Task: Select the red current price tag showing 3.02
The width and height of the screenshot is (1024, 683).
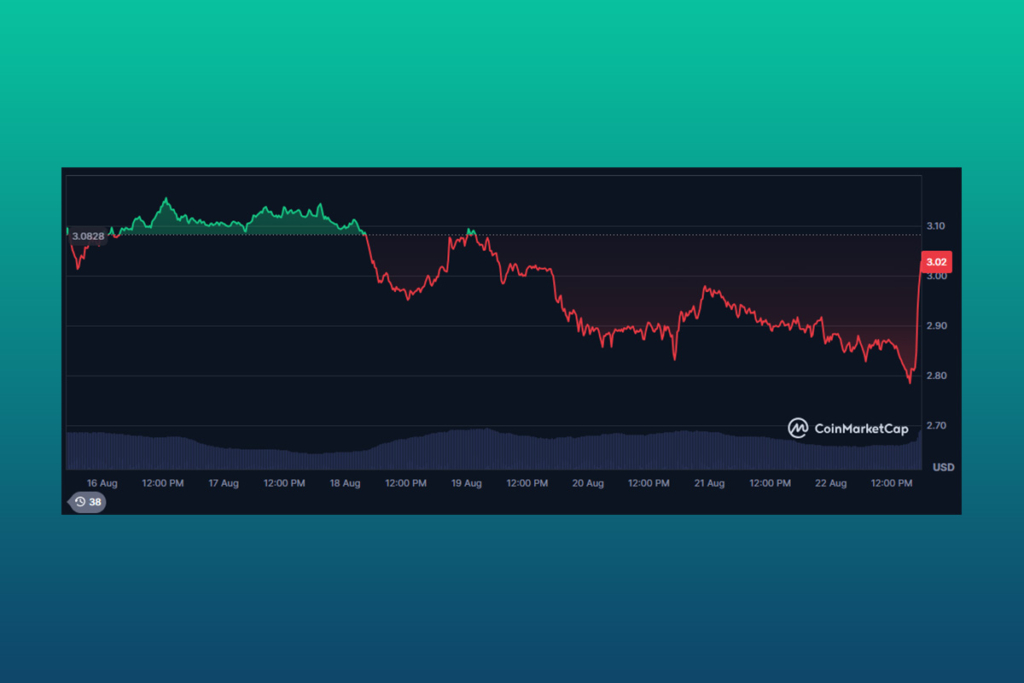Action: [938, 261]
